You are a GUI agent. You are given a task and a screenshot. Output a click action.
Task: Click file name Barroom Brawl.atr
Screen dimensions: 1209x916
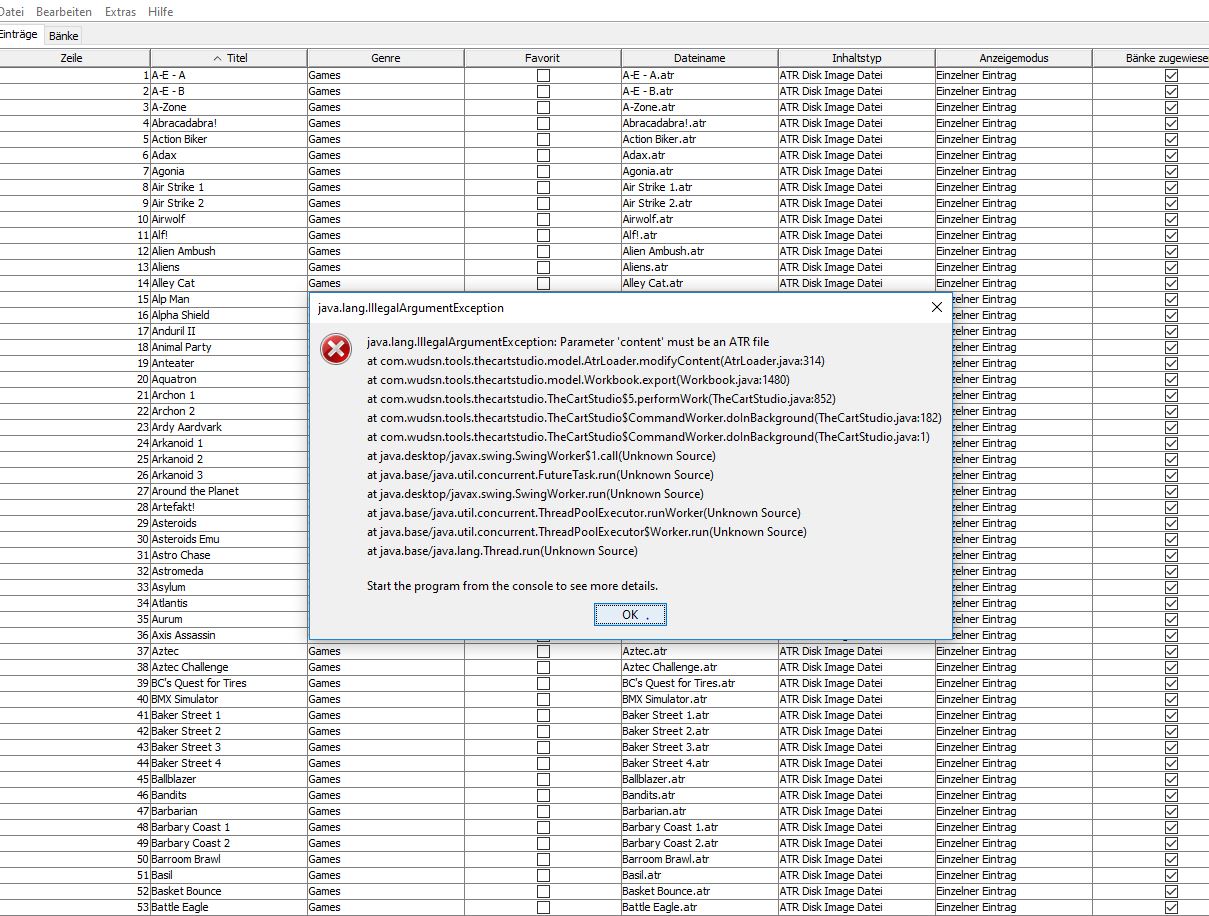[699, 859]
